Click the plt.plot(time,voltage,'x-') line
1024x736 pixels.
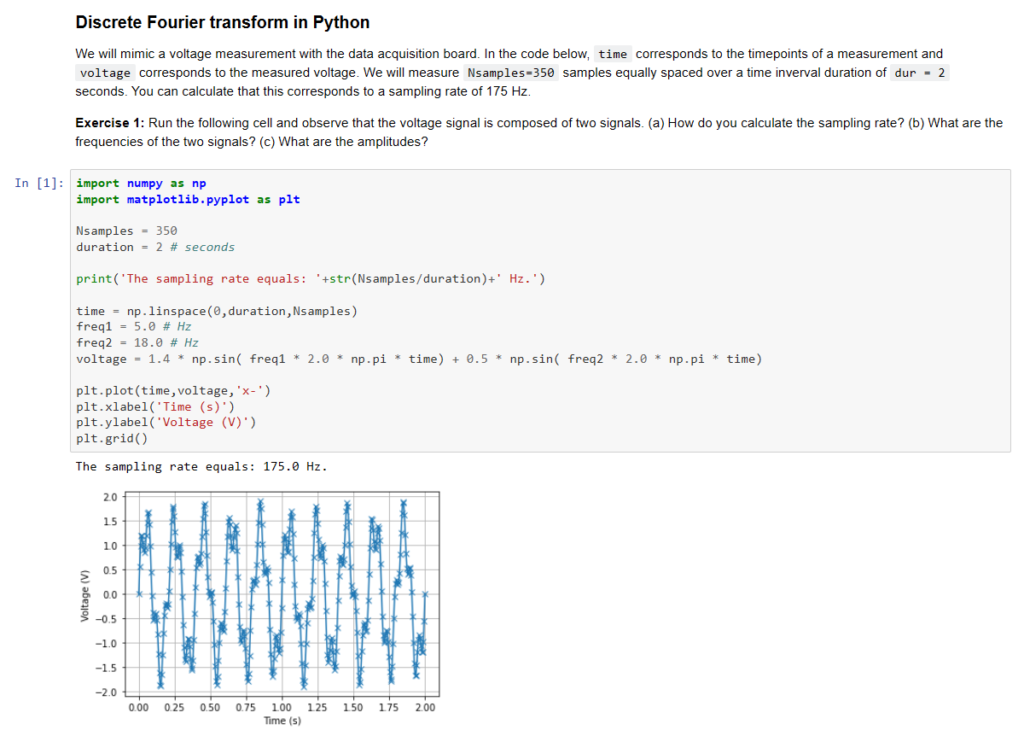(x=173, y=390)
